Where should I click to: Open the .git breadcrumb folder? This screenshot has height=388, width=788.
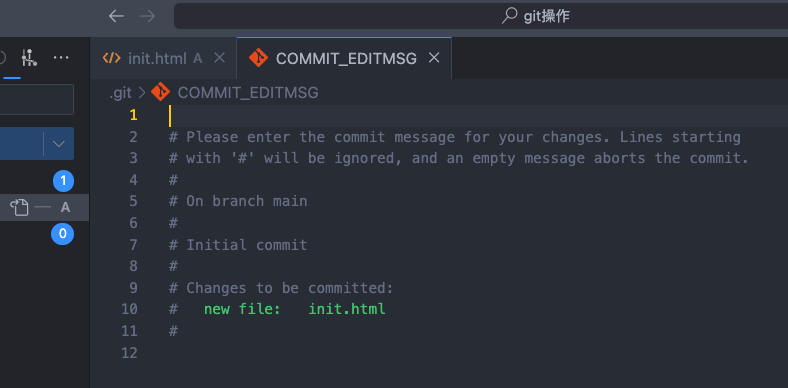point(120,93)
